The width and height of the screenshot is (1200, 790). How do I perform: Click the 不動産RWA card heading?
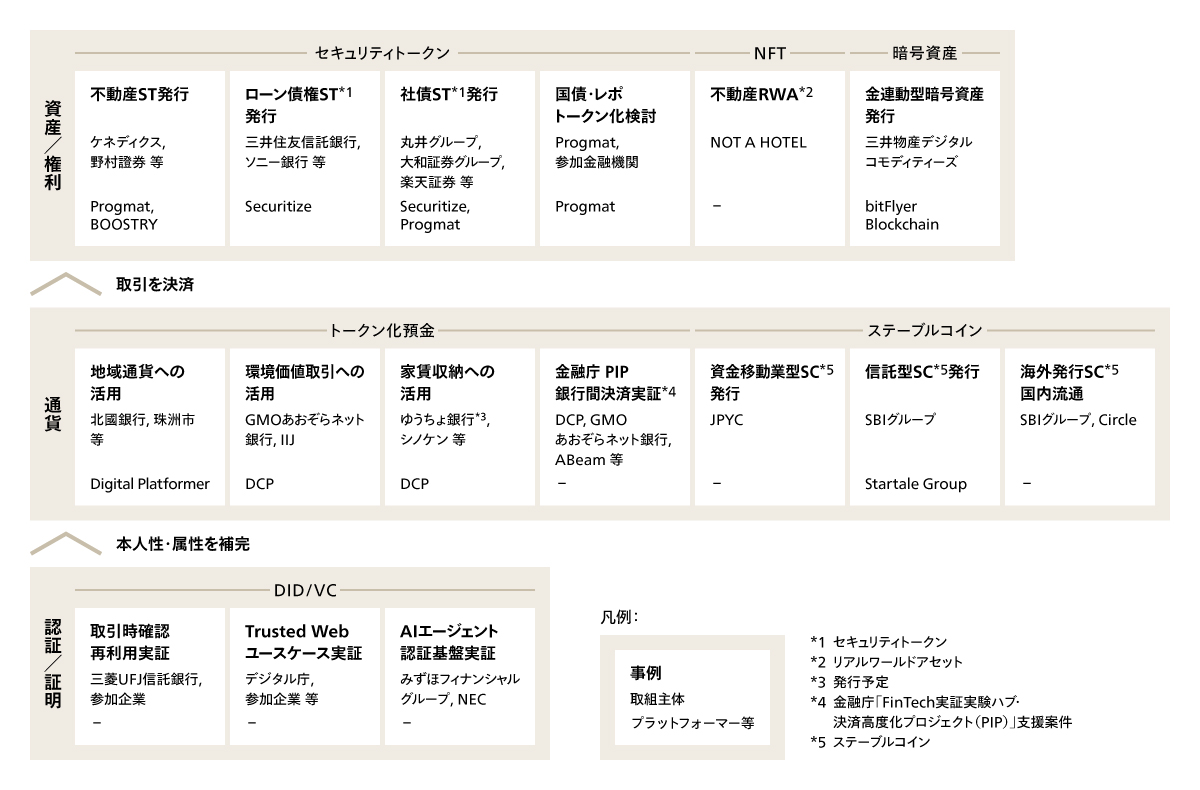(x=762, y=95)
